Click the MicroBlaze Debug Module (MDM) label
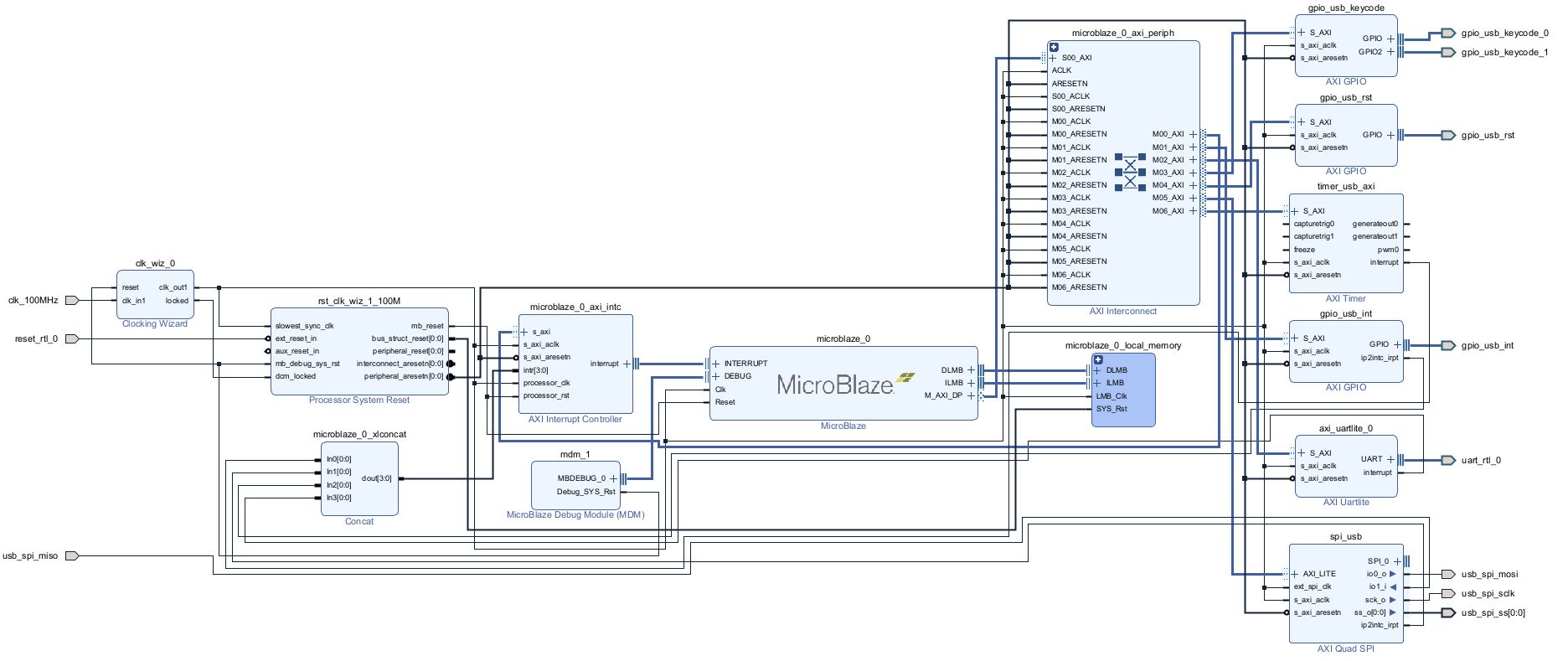The height and width of the screenshot is (661, 1568). (x=575, y=514)
